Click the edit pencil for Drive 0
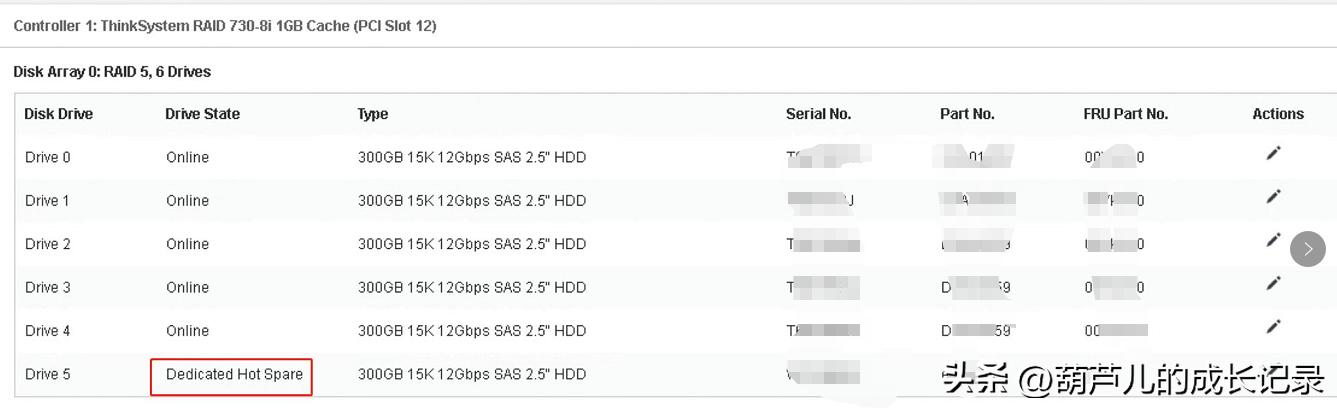Viewport: 1337px width, 408px height. pos(1273,153)
